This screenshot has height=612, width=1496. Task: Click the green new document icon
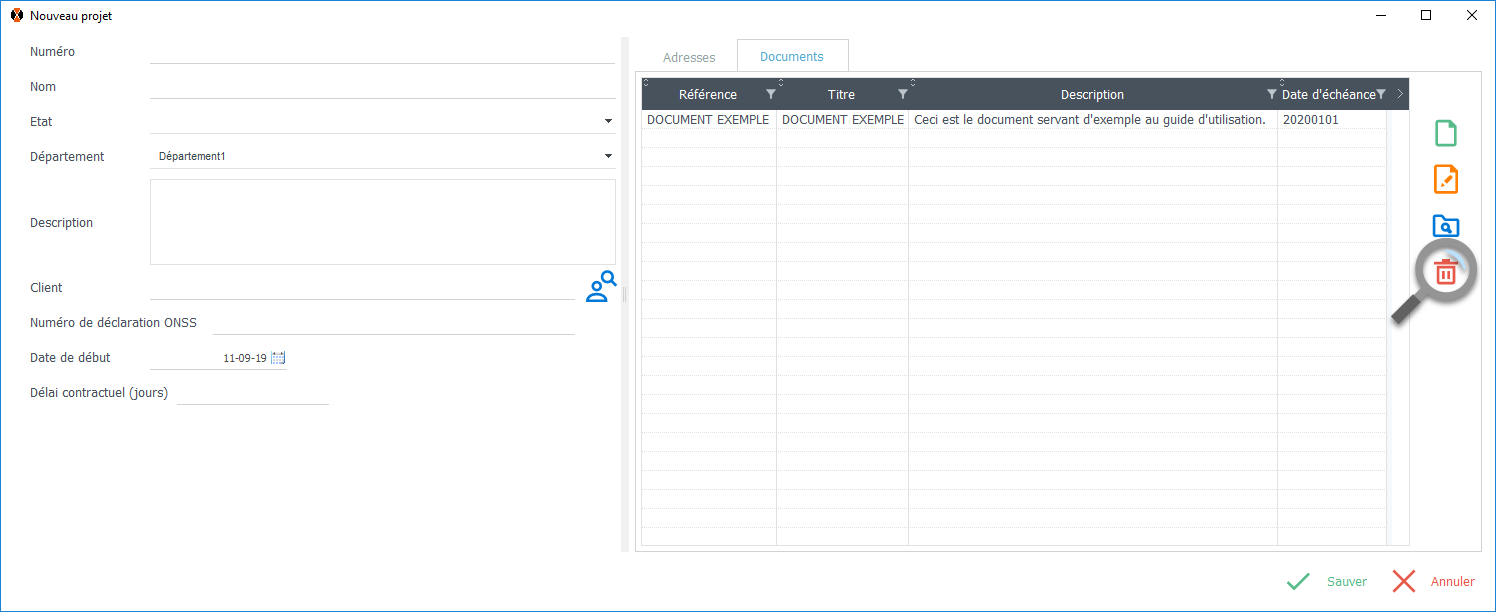click(1446, 133)
